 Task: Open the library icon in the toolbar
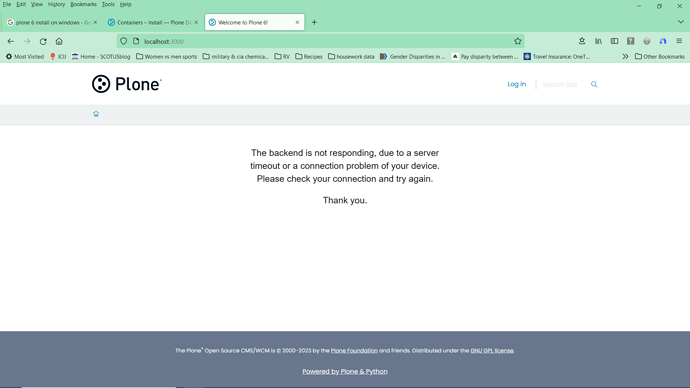pyautogui.click(x=598, y=41)
